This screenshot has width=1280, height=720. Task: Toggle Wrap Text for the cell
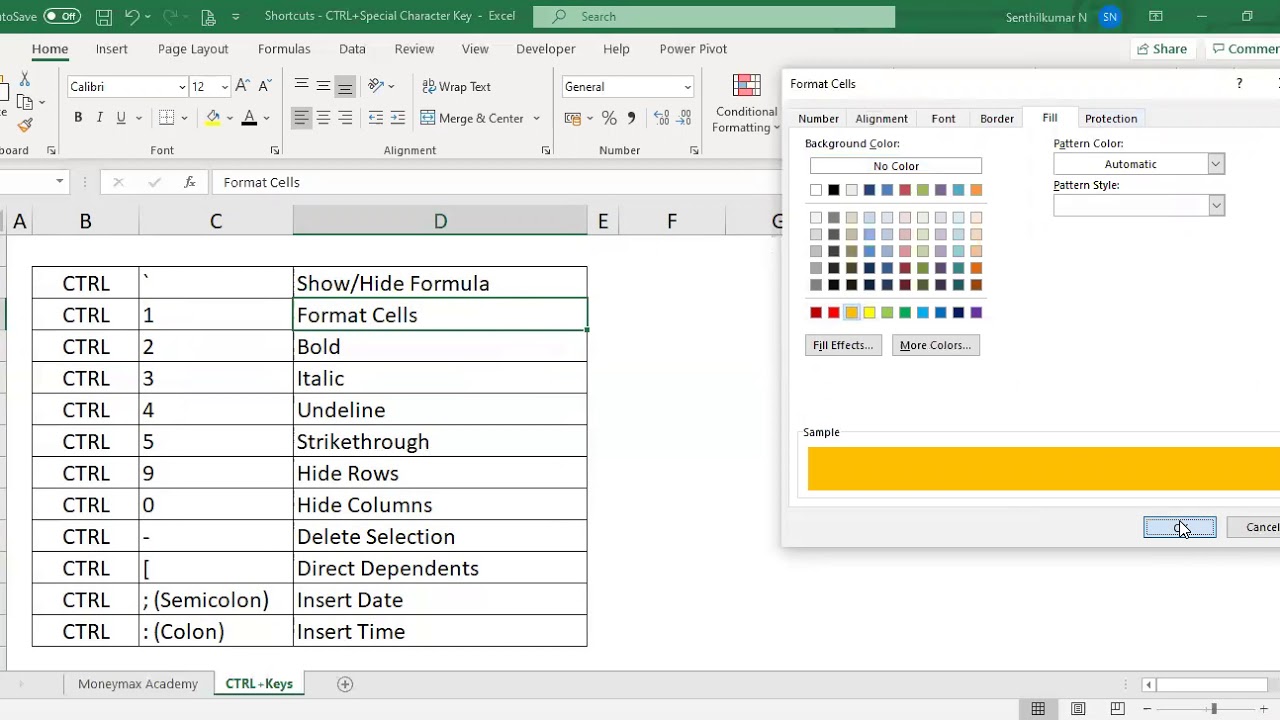tap(456, 87)
